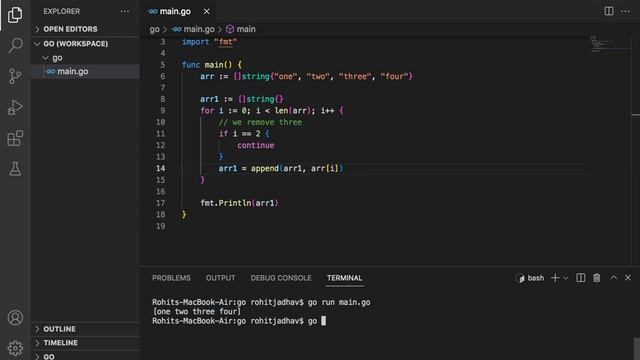This screenshot has width=640, height=360.
Task: Kill terminal with trash icon
Action: coord(597,278)
